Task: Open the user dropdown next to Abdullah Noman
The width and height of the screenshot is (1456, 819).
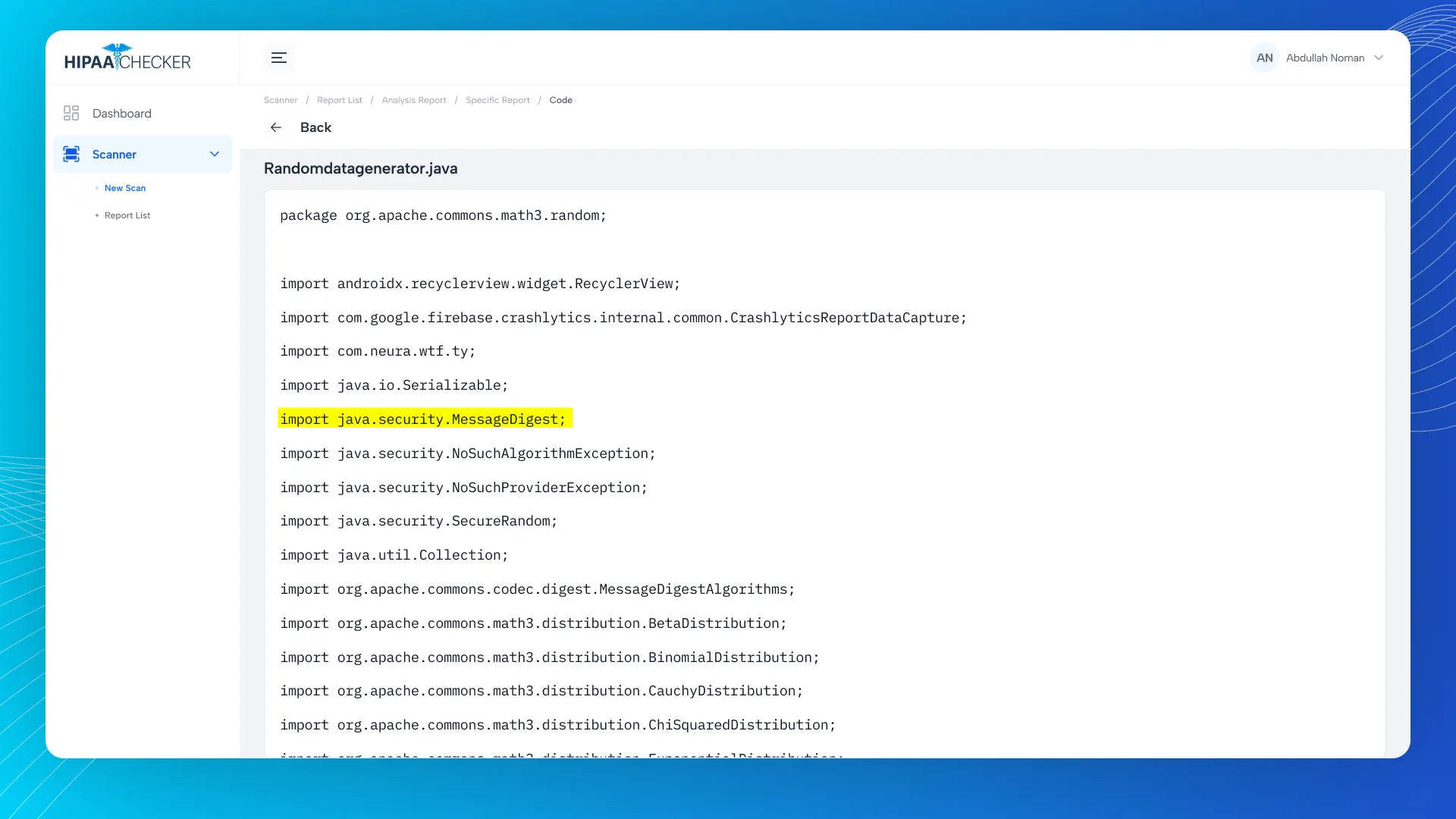Action: (1379, 58)
